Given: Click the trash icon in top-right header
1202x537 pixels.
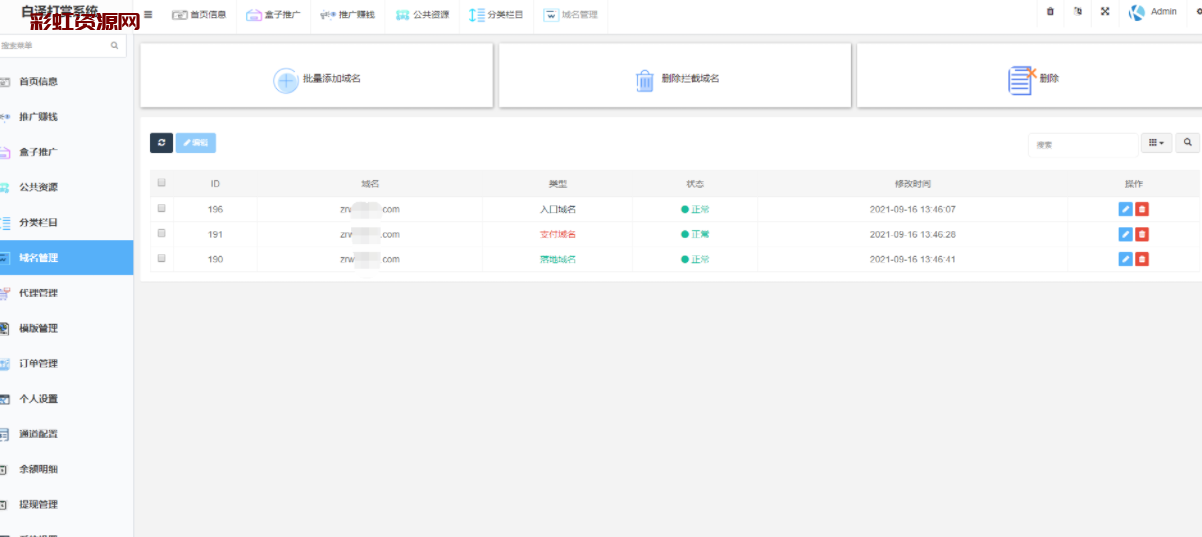Looking at the screenshot, I should 1050,12.
